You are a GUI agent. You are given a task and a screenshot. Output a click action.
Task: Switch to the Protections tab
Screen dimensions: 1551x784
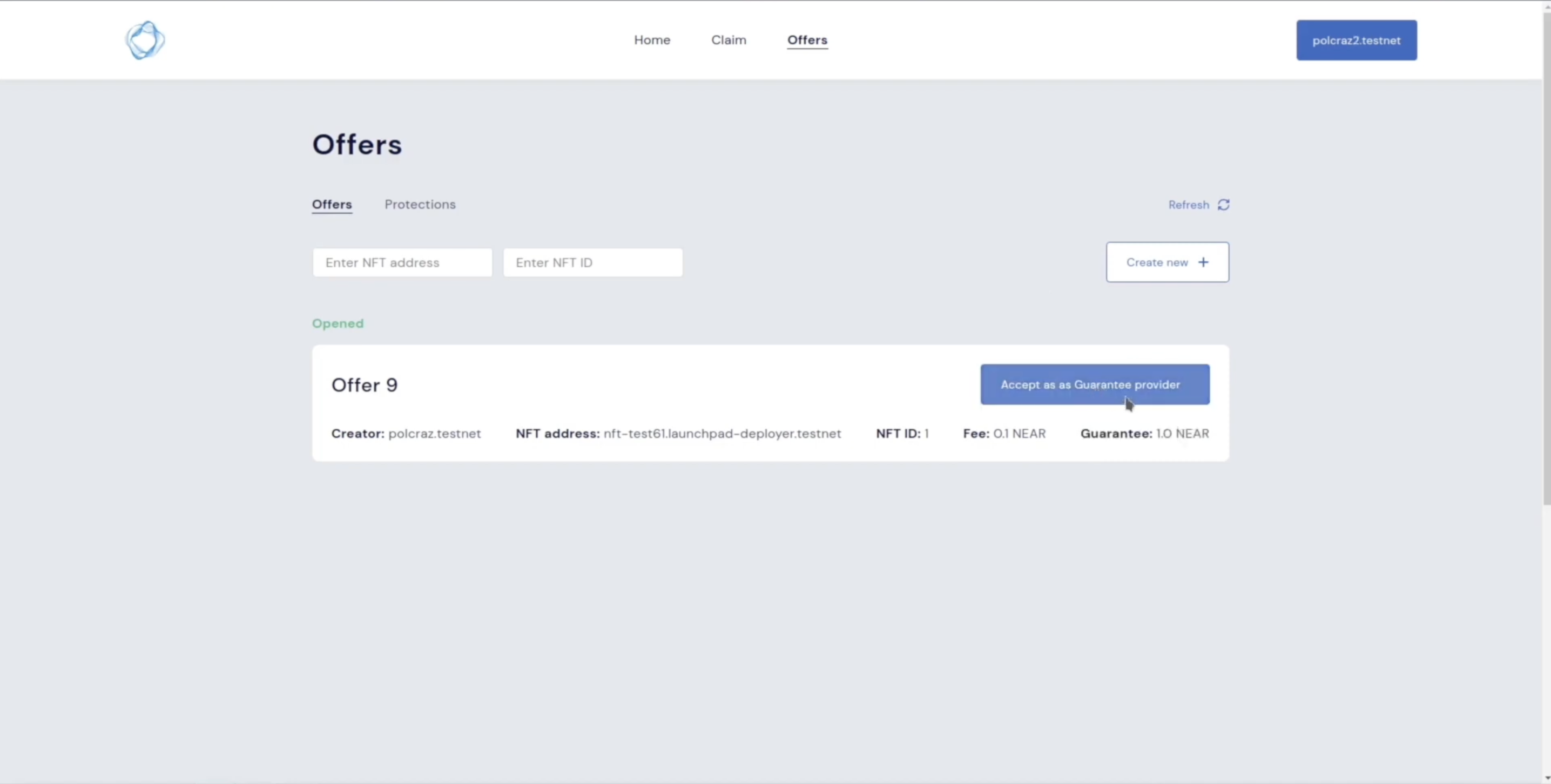click(x=420, y=204)
